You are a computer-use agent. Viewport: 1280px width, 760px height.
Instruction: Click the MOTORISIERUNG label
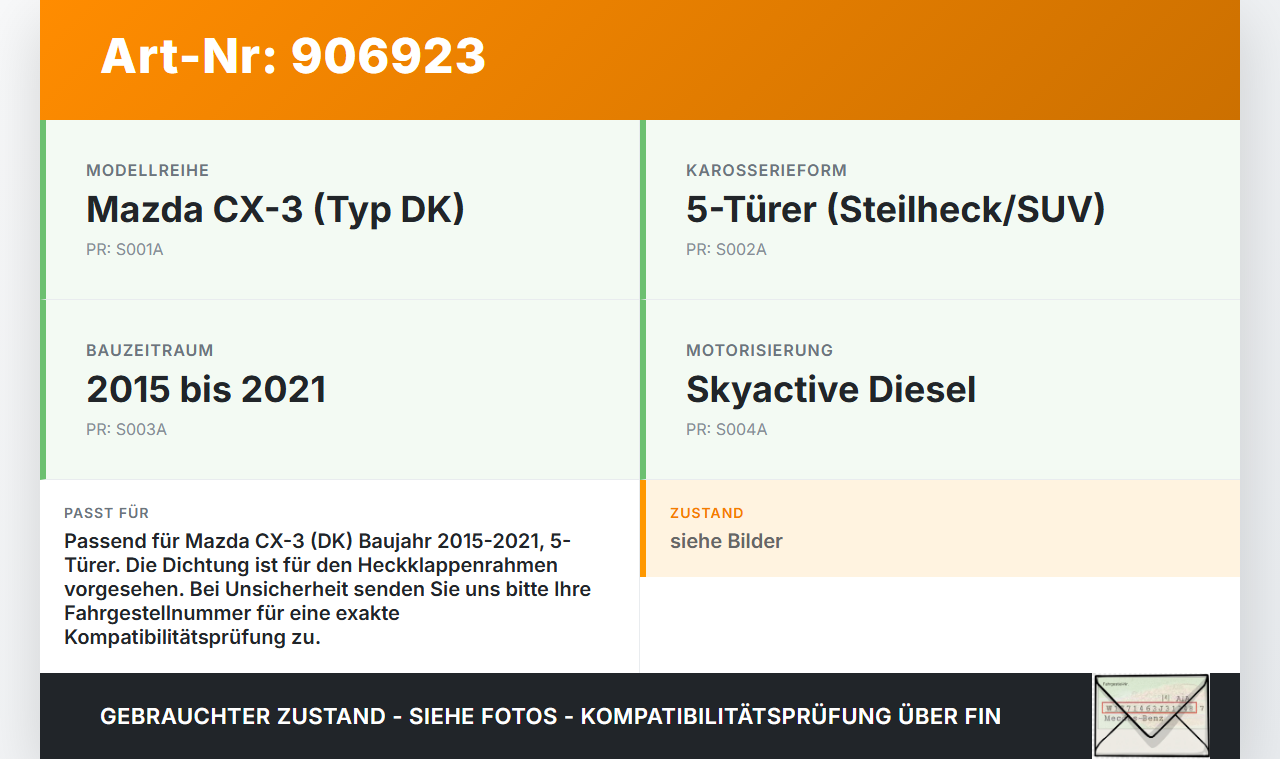pyautogui.click(x=760, y=351)
